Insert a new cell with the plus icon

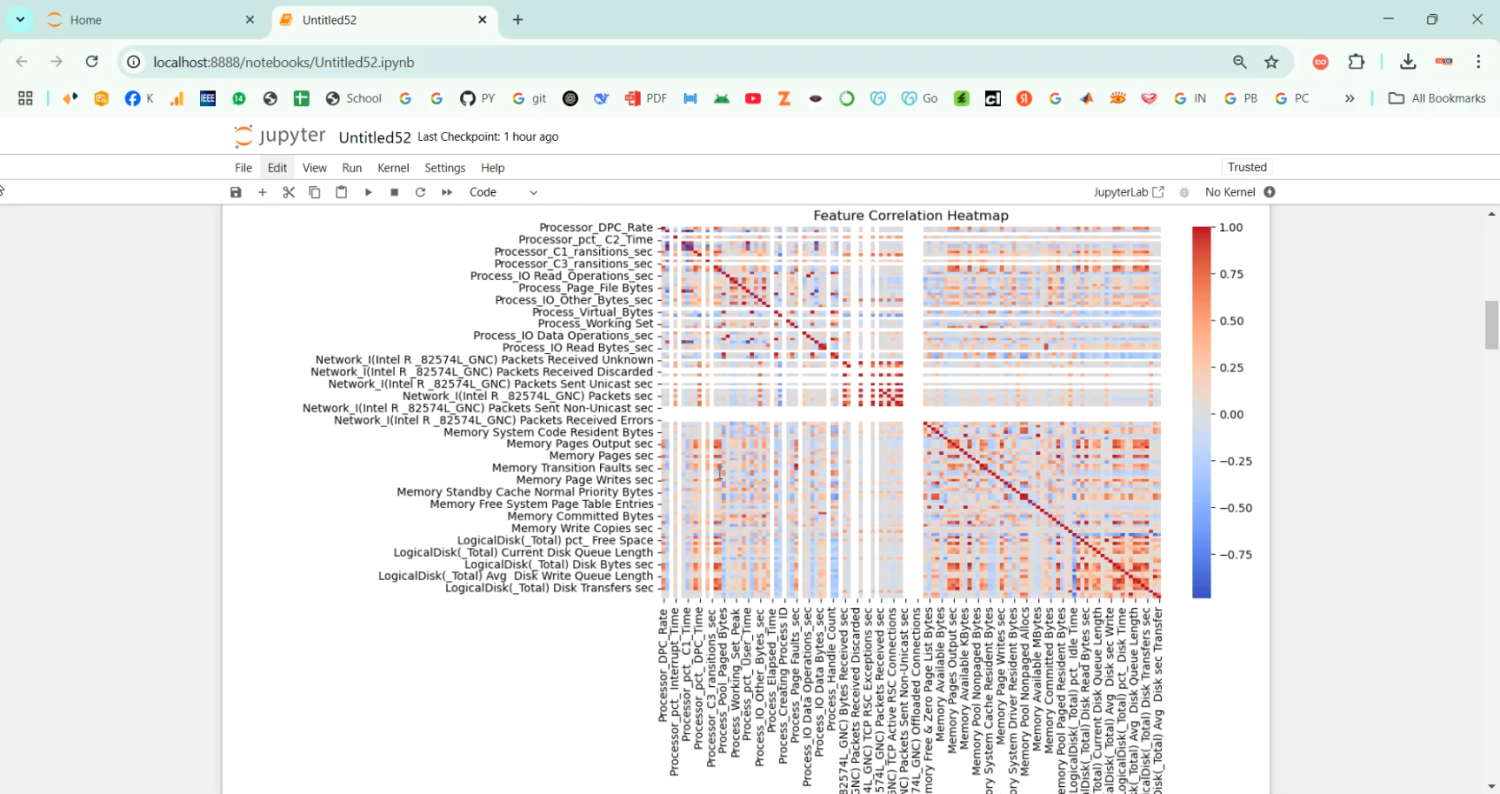262,192
